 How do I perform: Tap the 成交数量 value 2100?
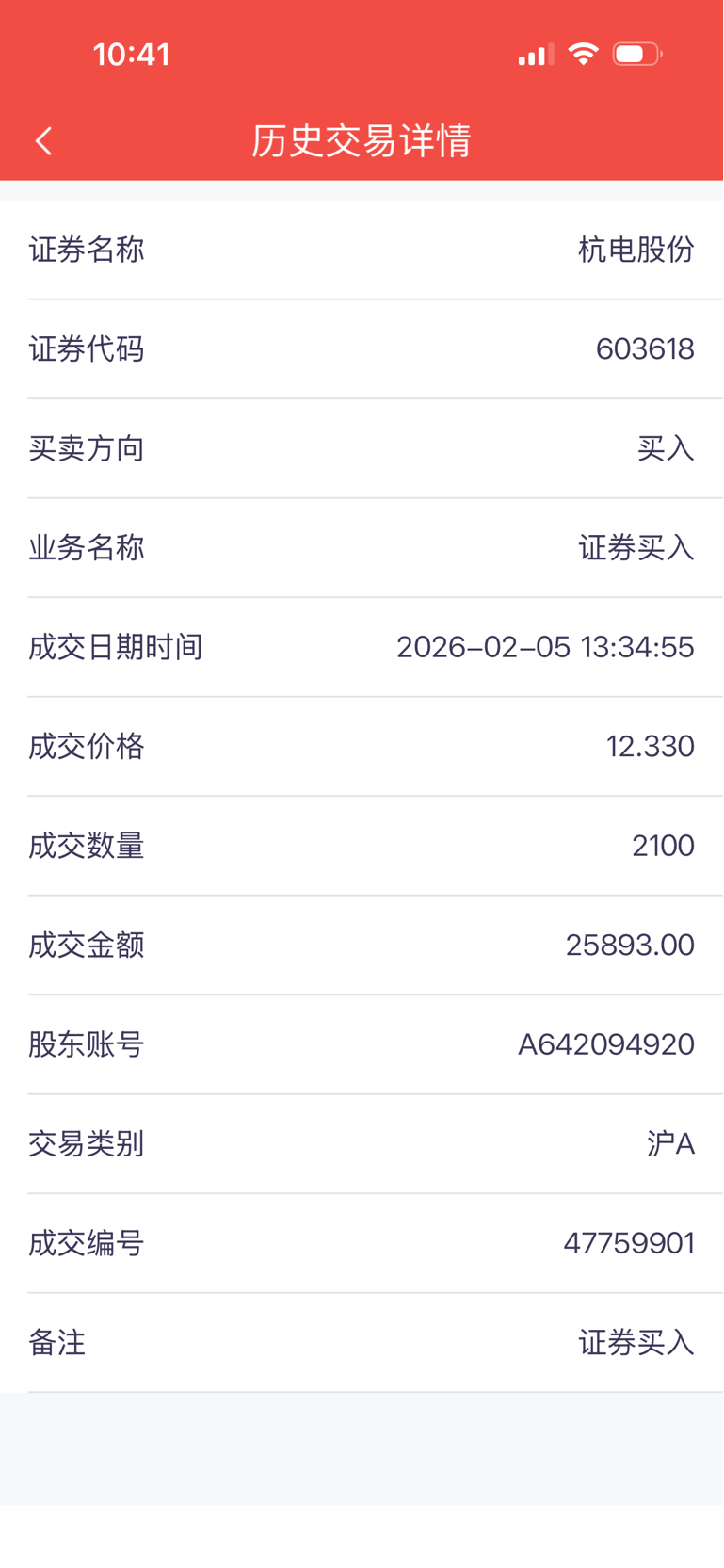(x=663, y=846)
